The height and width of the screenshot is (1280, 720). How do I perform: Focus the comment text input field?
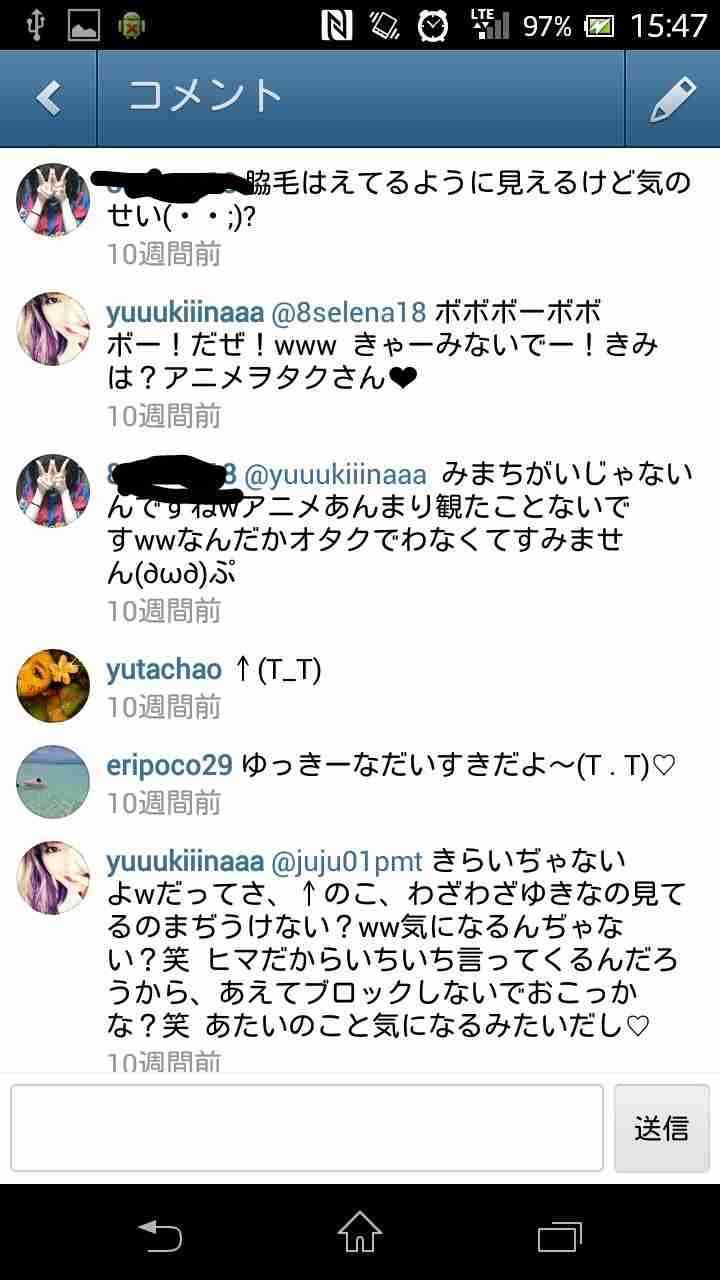[307, 1127]
